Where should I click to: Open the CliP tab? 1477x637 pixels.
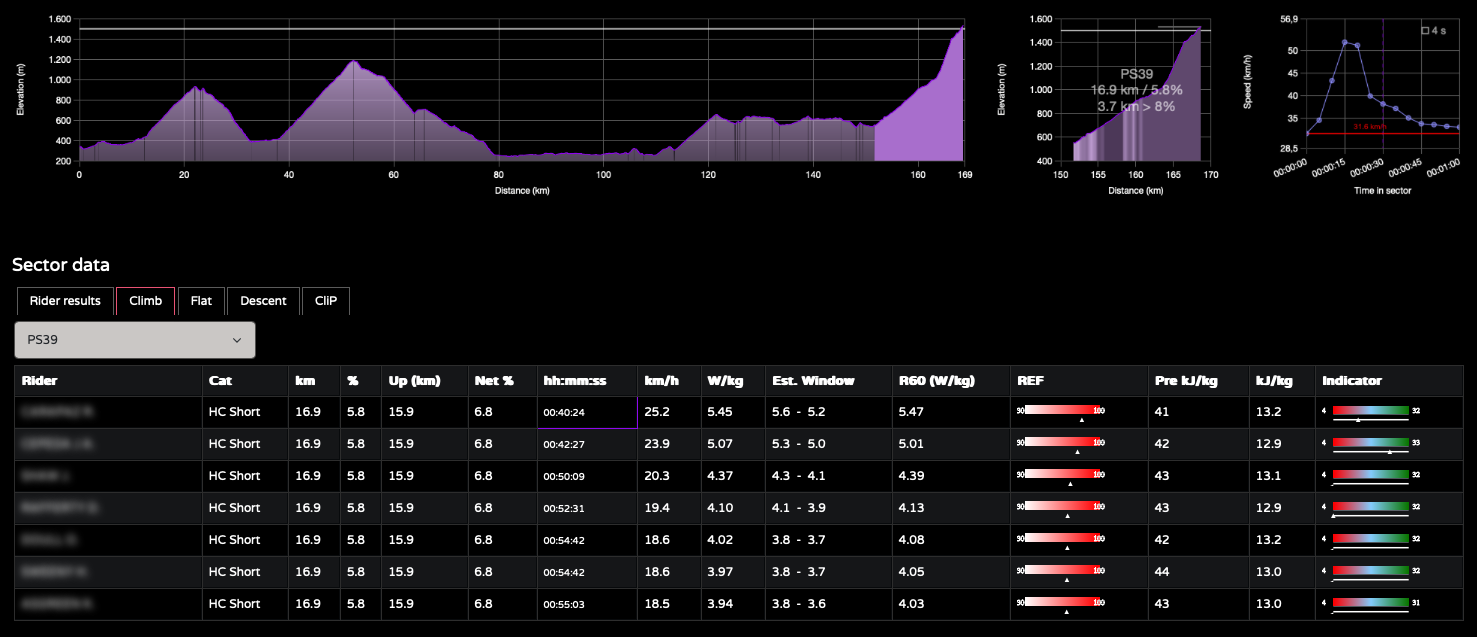pos(326,301)
